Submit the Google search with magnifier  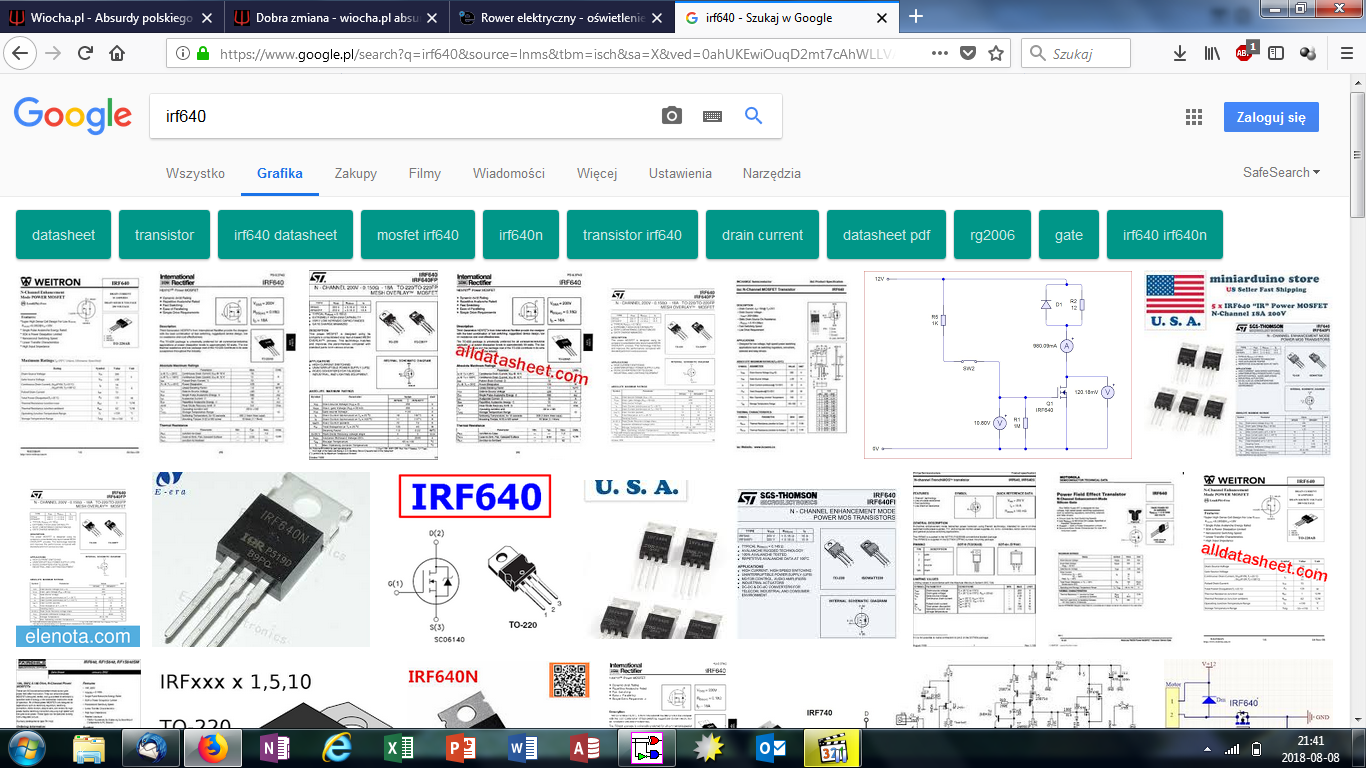754,116
